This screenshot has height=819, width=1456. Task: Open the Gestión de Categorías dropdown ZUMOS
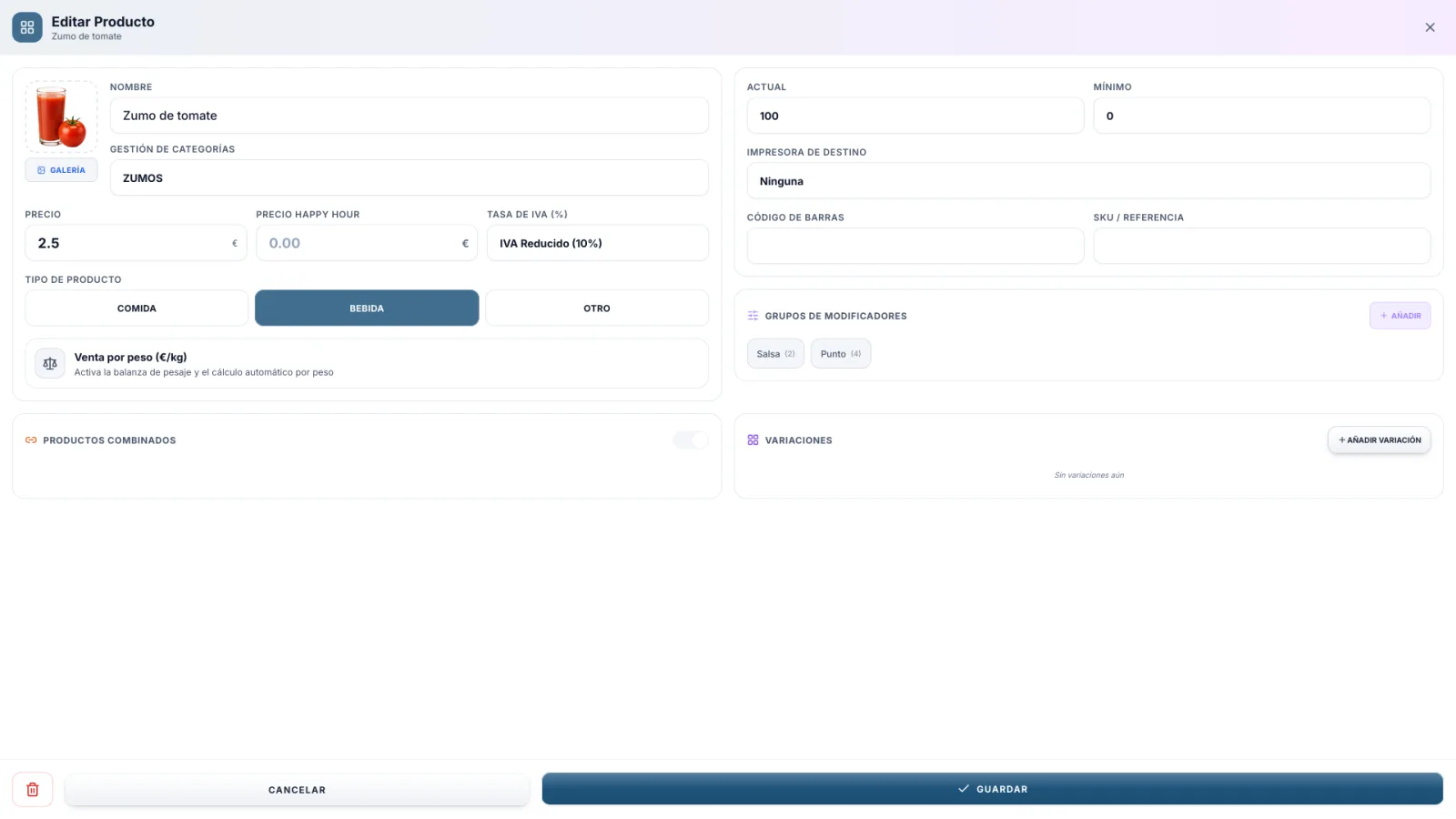pos(409,177)
